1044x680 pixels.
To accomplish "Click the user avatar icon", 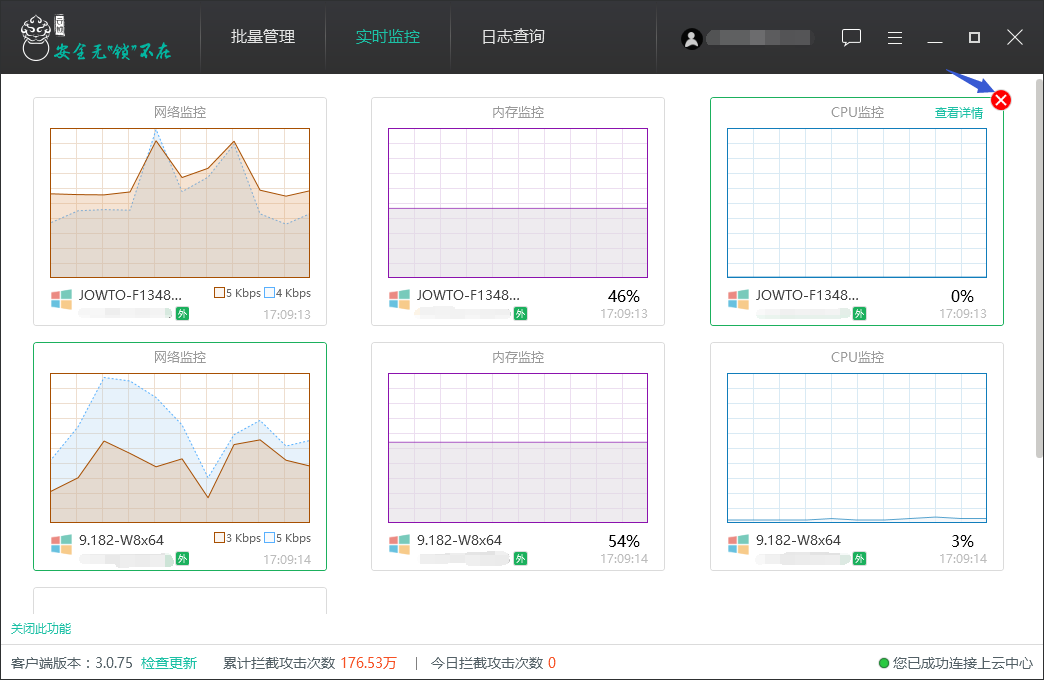I will click(x=691, y=38).
